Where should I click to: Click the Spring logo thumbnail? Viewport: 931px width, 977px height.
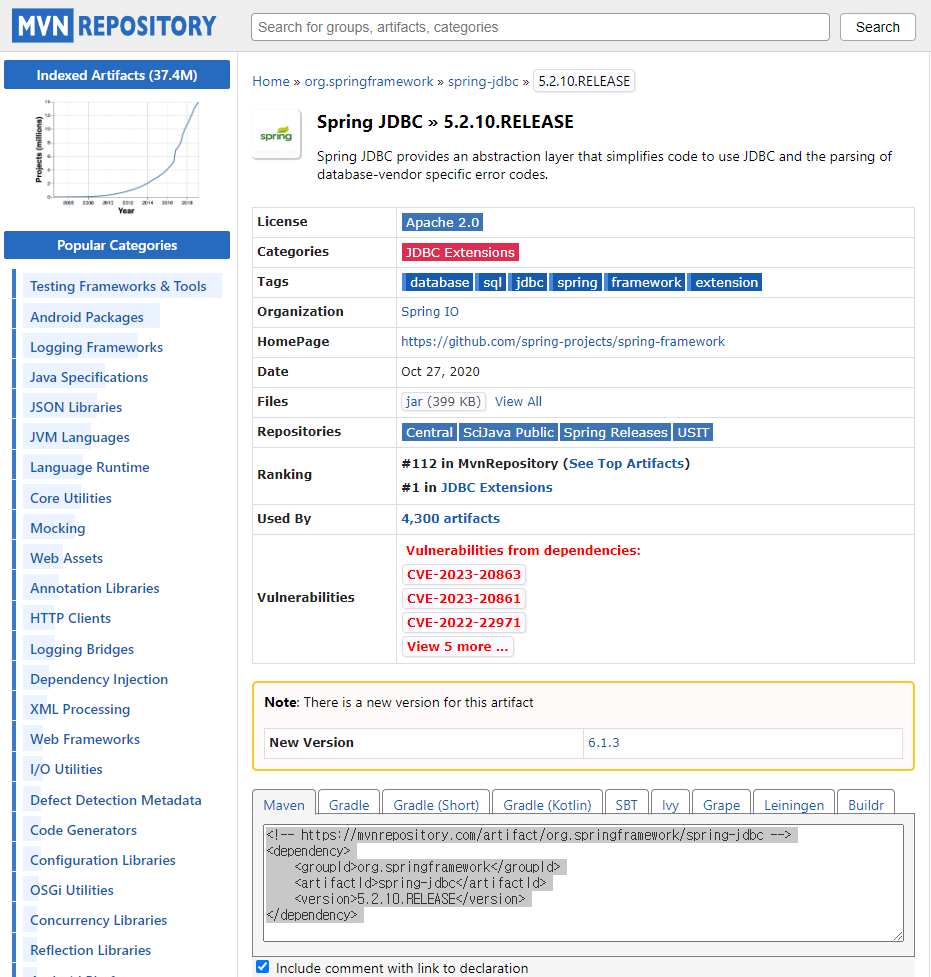pos(276,135)
